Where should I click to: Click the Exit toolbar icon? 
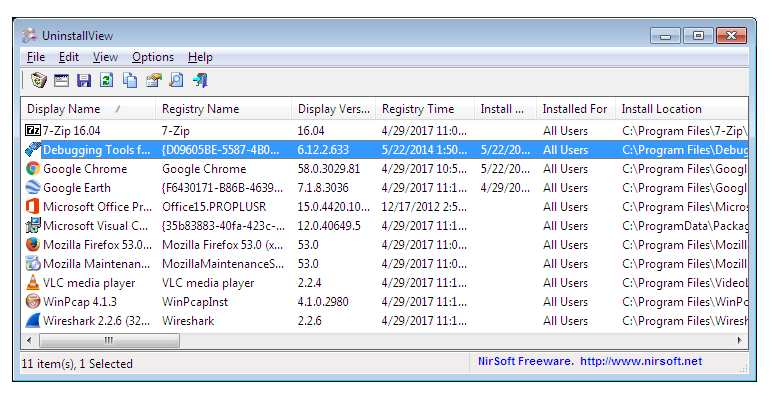tap(200, 80)
